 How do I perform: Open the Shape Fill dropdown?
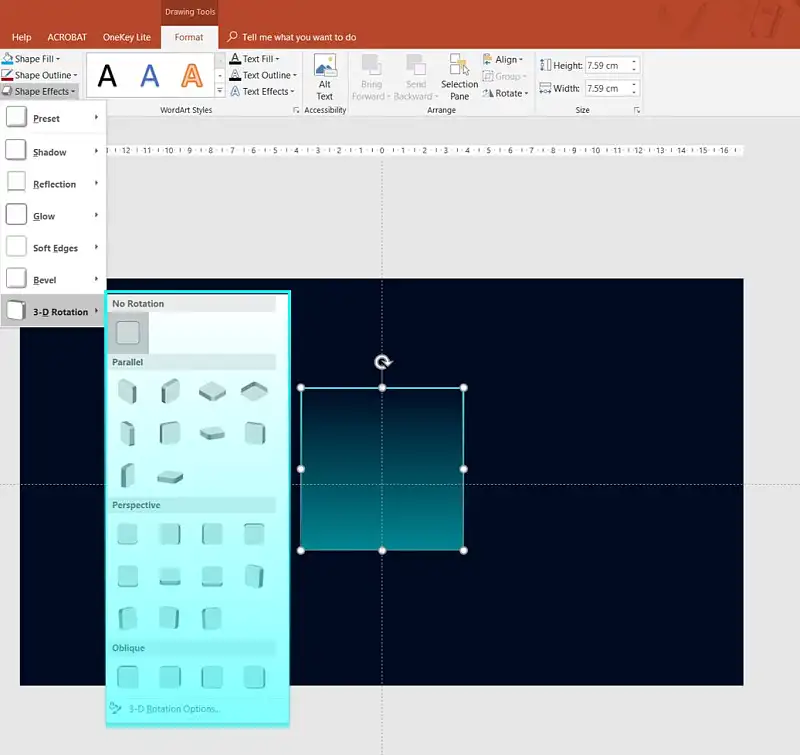coord(31,59)
